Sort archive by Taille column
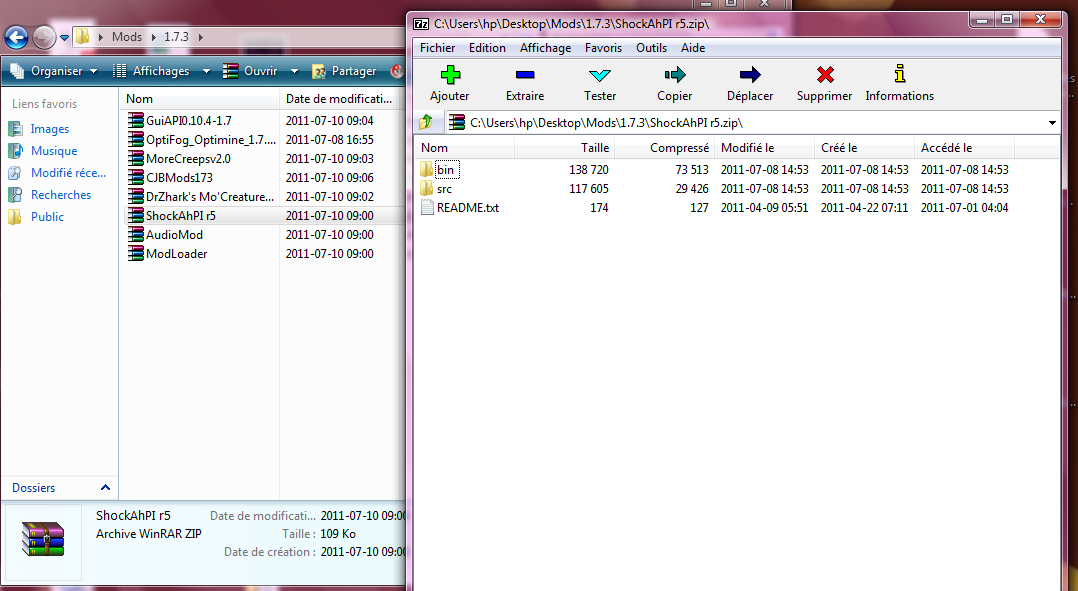 coord(564,148)
